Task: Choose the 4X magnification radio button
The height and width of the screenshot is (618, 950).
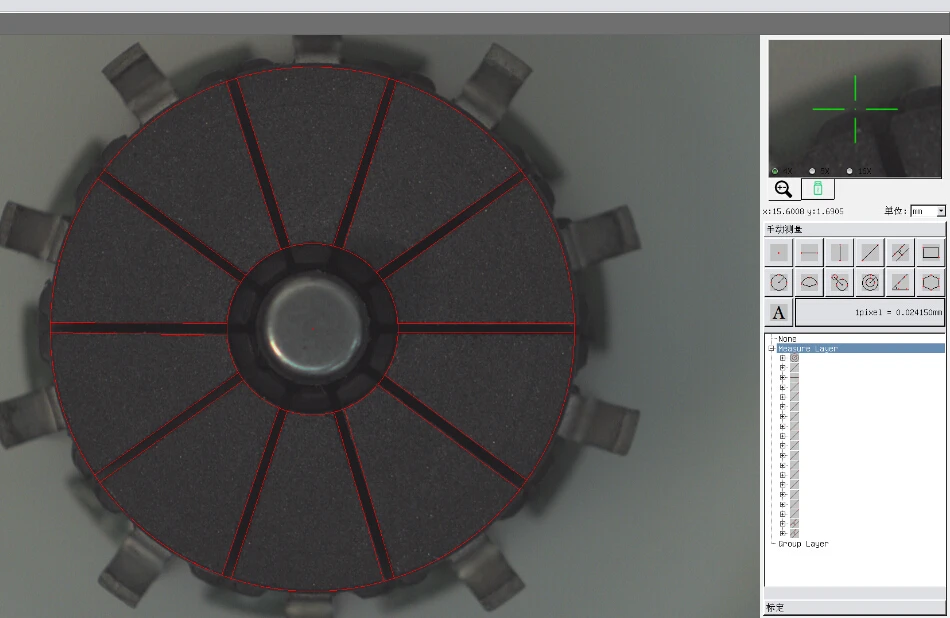Action: click(775, 171)
